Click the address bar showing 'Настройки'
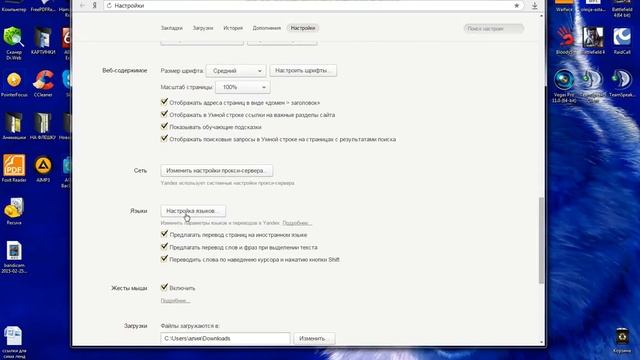This screenshot has width=640, height=360. [313, 5]
